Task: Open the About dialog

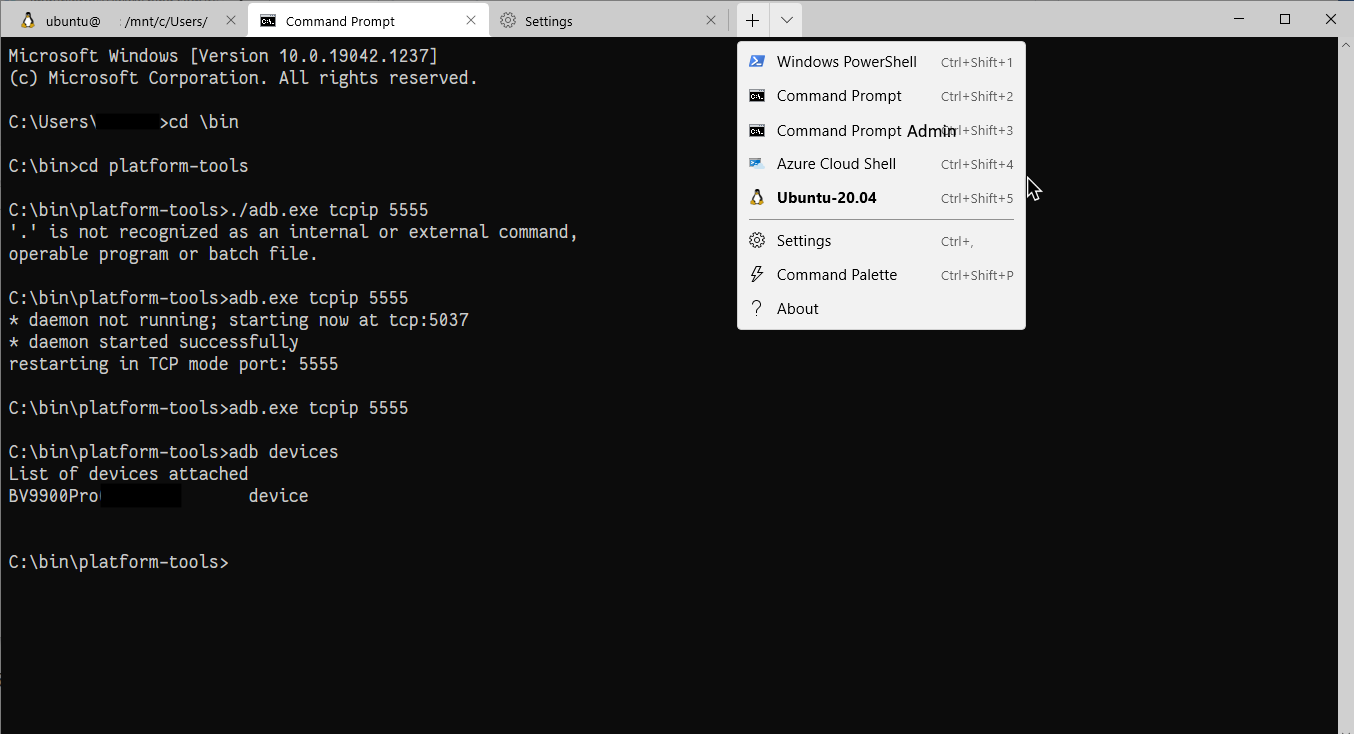Action: click(797, 308)
